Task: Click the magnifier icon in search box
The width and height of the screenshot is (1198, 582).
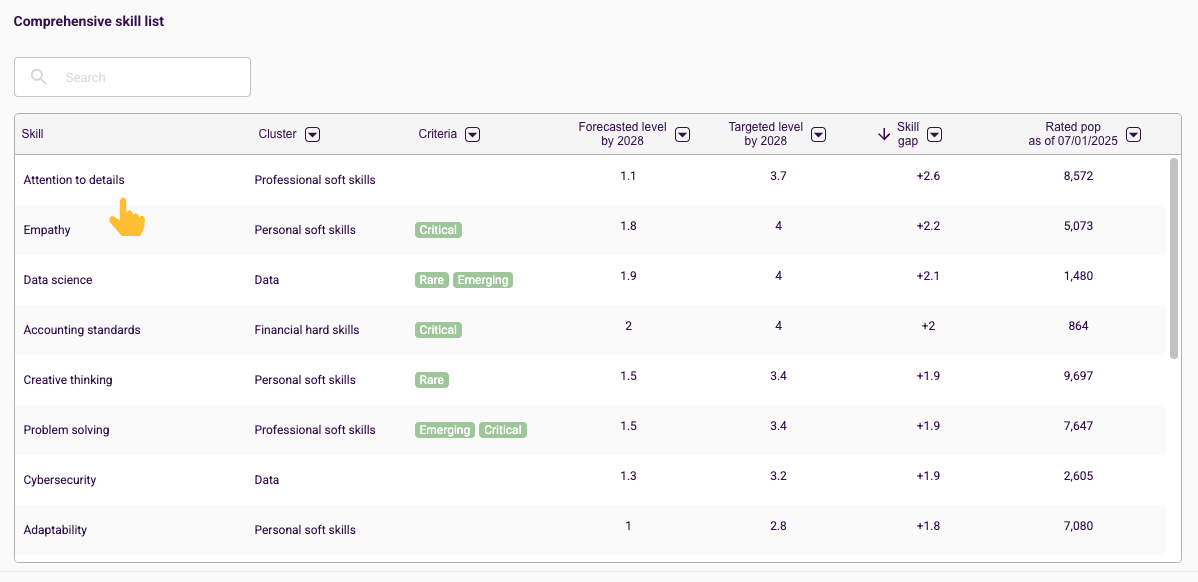Action: coord(39,77)
